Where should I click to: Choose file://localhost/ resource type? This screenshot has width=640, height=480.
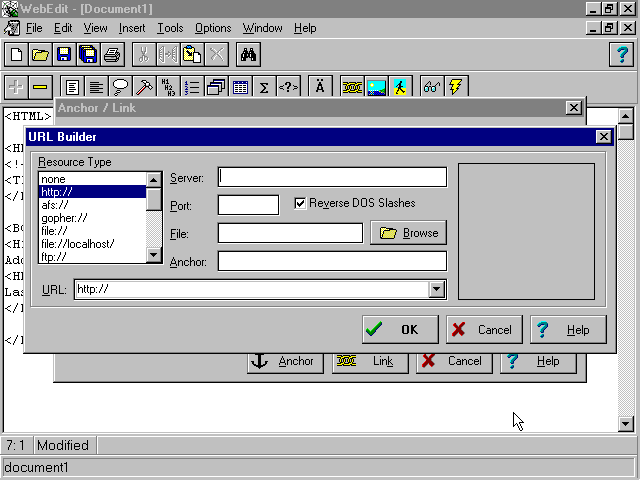77,244
